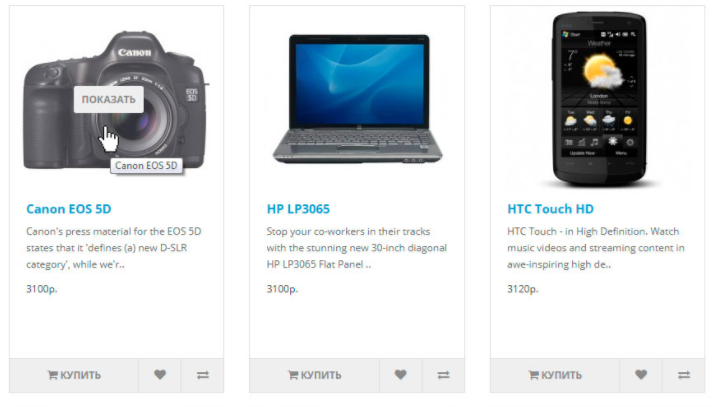Compare the Canon EOS 5D product
713x407 pixels.
(202, 375)
